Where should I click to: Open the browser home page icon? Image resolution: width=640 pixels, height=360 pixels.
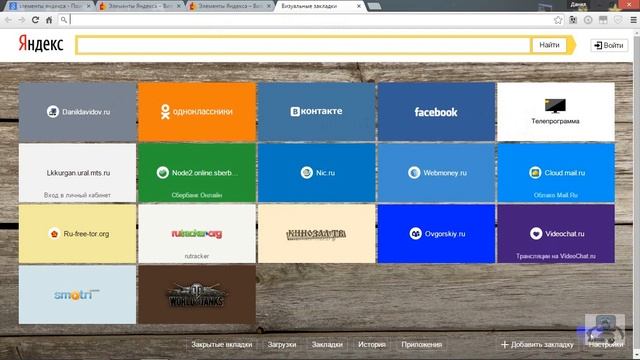coord(49,20)
